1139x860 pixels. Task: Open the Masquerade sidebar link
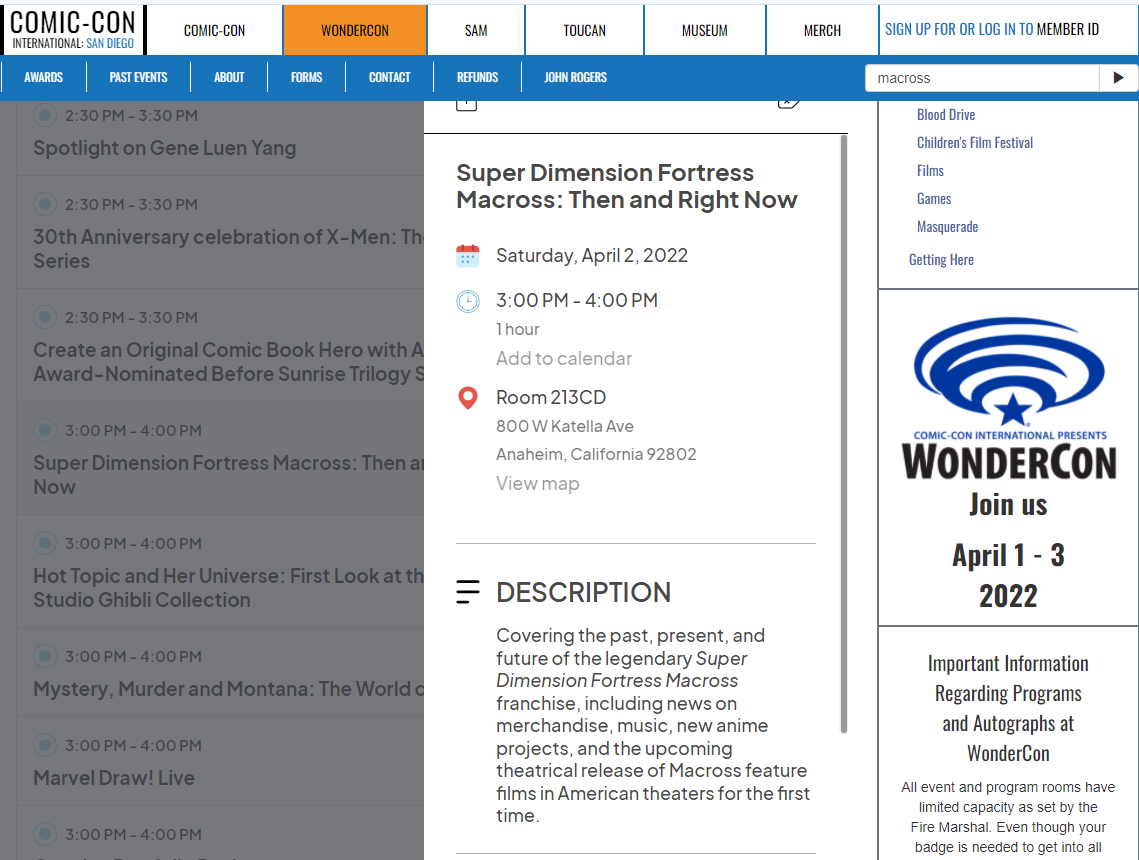pos(947,227)
